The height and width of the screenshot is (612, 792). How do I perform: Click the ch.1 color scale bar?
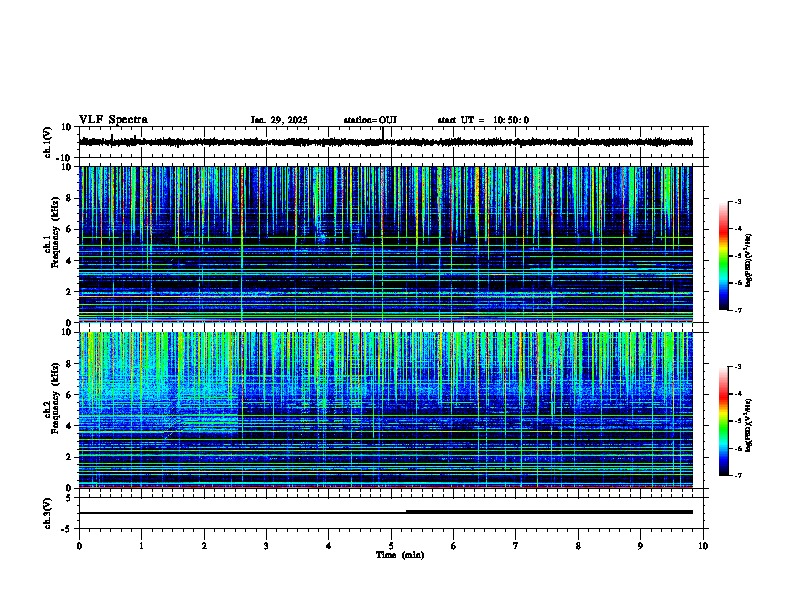click(724, 256)
